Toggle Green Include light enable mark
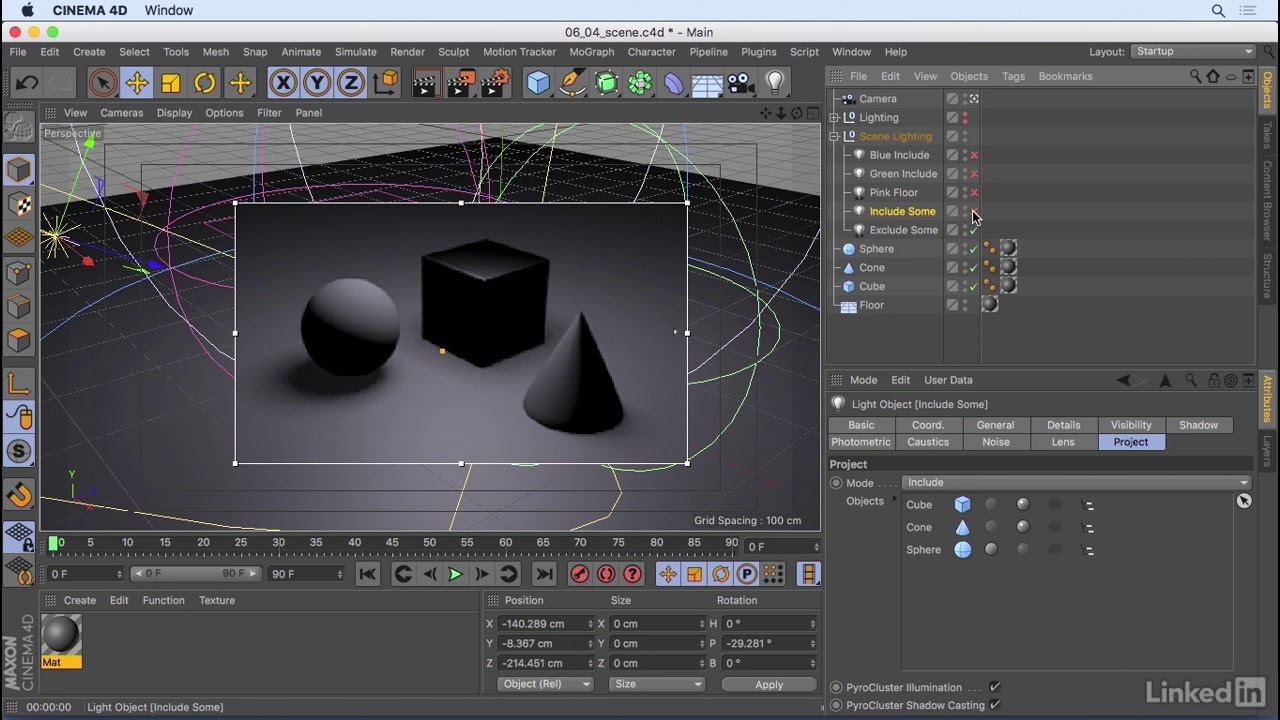Screen dimensions: 1280x720 pyautogui.click(x=974, y=174)
